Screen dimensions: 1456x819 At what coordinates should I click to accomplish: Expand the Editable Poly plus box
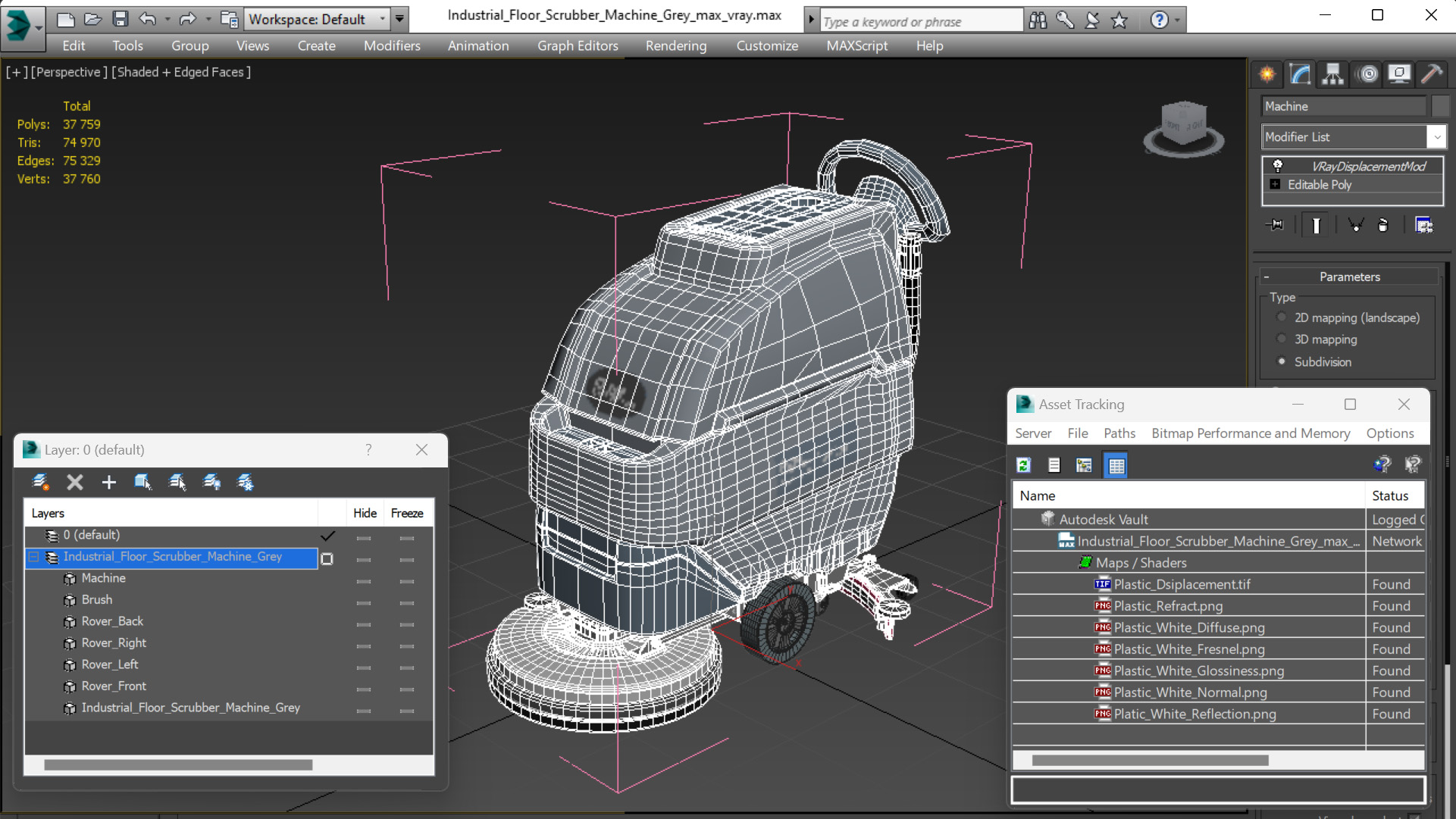[x=1275, y=184]
